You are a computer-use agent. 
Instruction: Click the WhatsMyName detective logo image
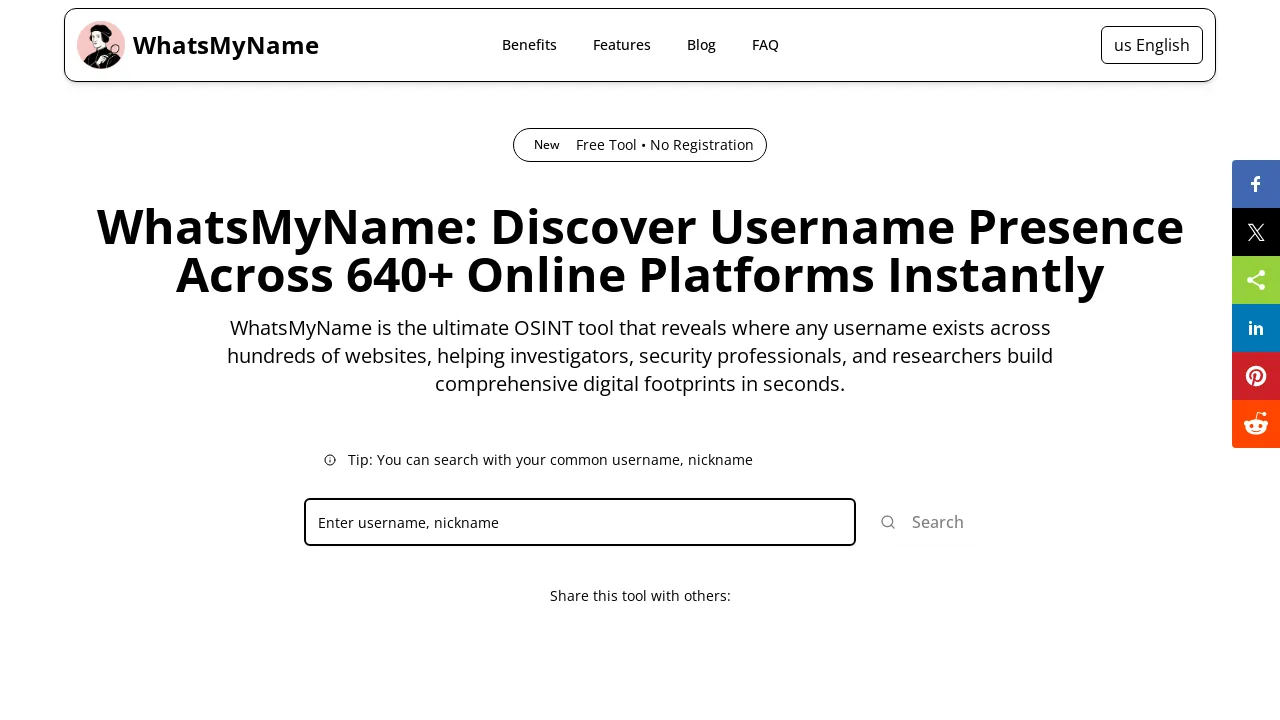101,45
